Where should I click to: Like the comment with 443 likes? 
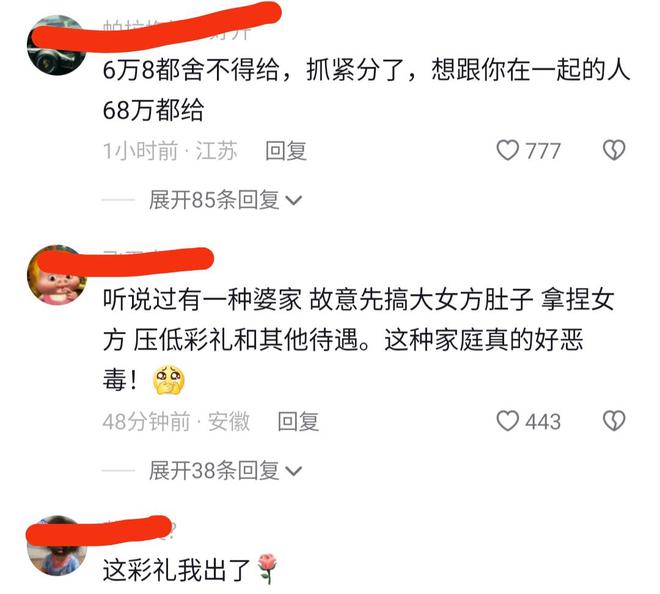click(x=508, y=421)
